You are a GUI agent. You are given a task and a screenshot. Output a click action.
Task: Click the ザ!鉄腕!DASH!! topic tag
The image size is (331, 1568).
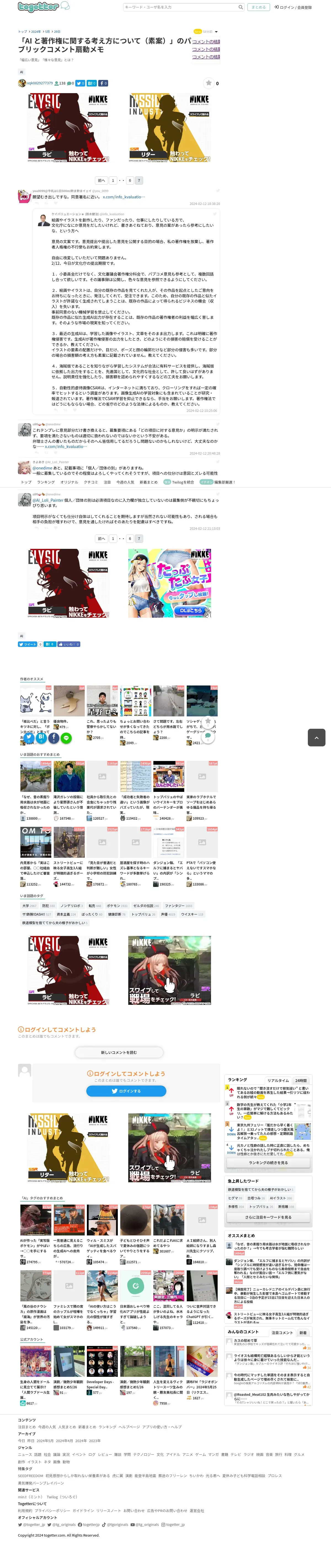[37, 914]
